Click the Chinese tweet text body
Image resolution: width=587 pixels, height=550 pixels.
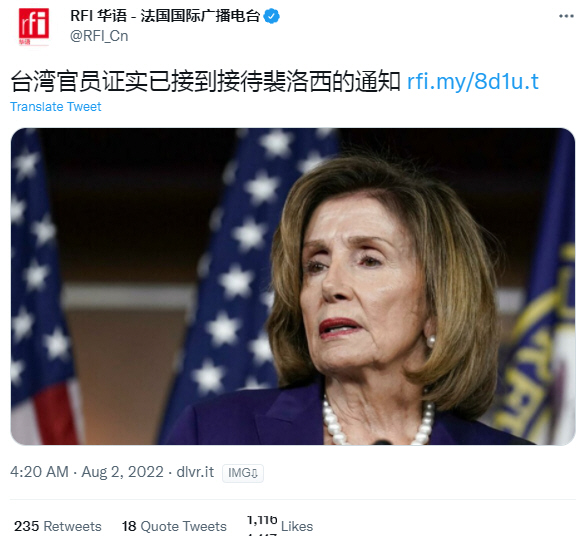pos(205,82)
